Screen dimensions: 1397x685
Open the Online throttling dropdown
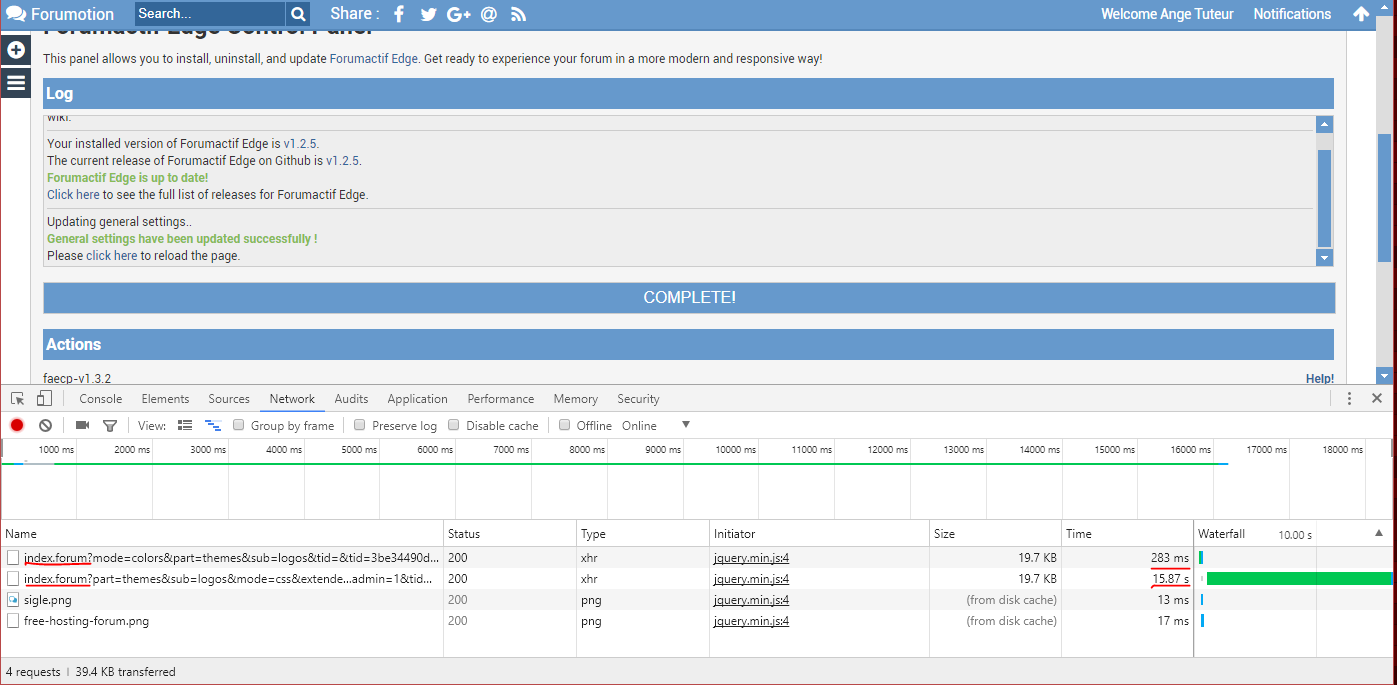[x=656, y=425]
